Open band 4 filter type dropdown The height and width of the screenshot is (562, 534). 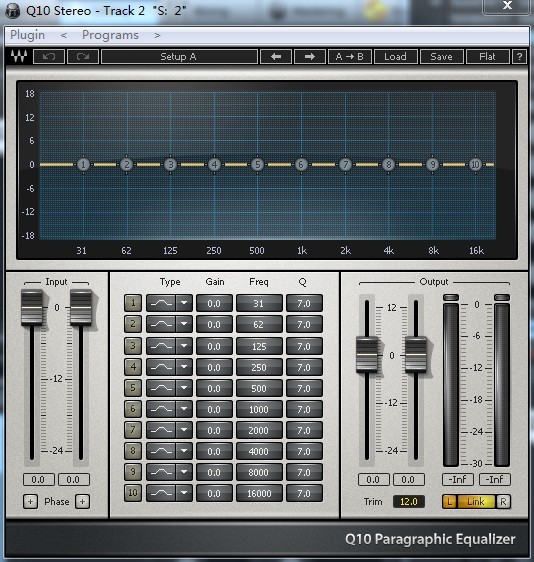point(184,367)
